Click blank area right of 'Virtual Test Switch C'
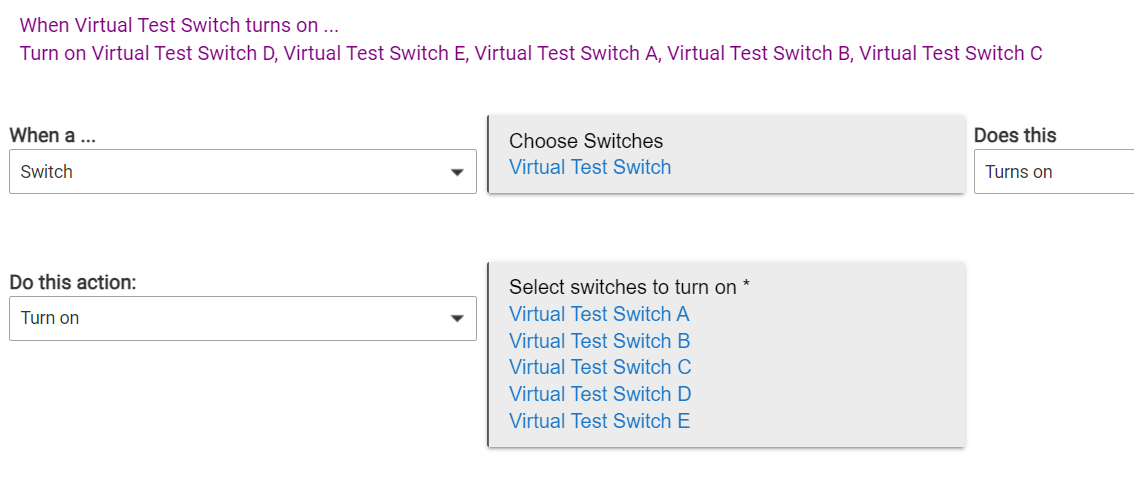Image resolution: width=1134 pixels, height=483 pixels. tap(830, 367)
